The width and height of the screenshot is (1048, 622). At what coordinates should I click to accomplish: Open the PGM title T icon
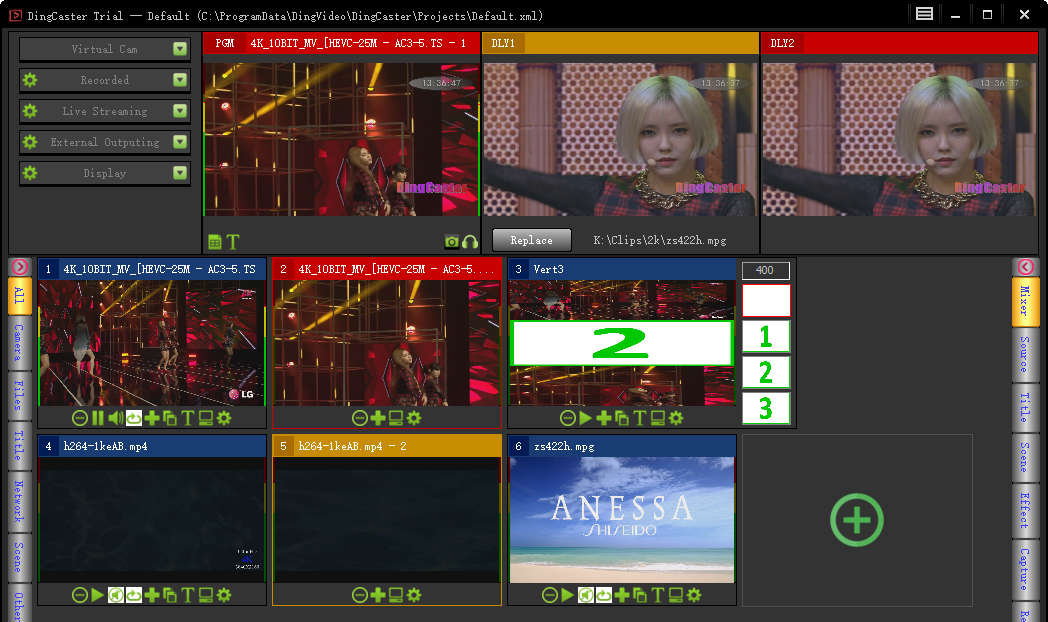pos(233,242)
